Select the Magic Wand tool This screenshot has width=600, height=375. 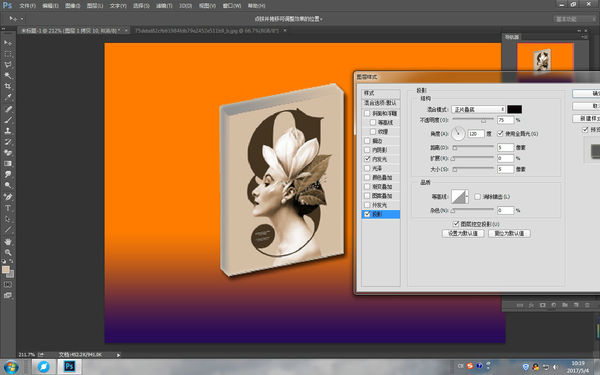(8, 75)
